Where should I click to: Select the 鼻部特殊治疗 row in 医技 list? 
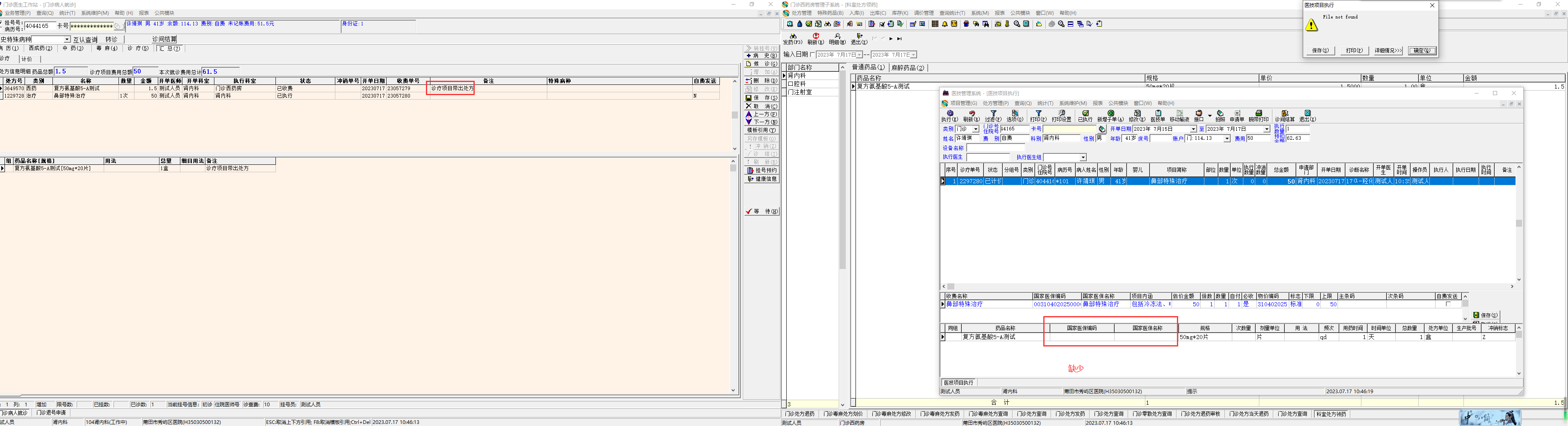(1169, 181)
